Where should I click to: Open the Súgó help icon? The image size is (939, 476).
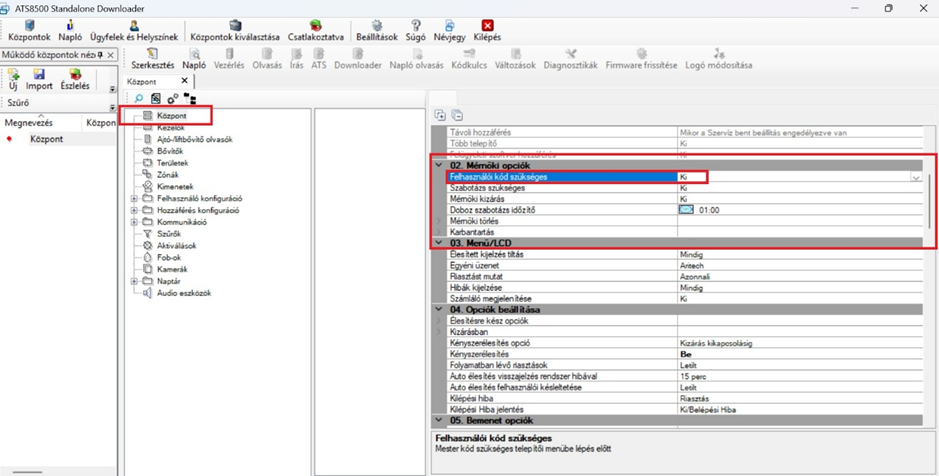[x=416, y=26]
